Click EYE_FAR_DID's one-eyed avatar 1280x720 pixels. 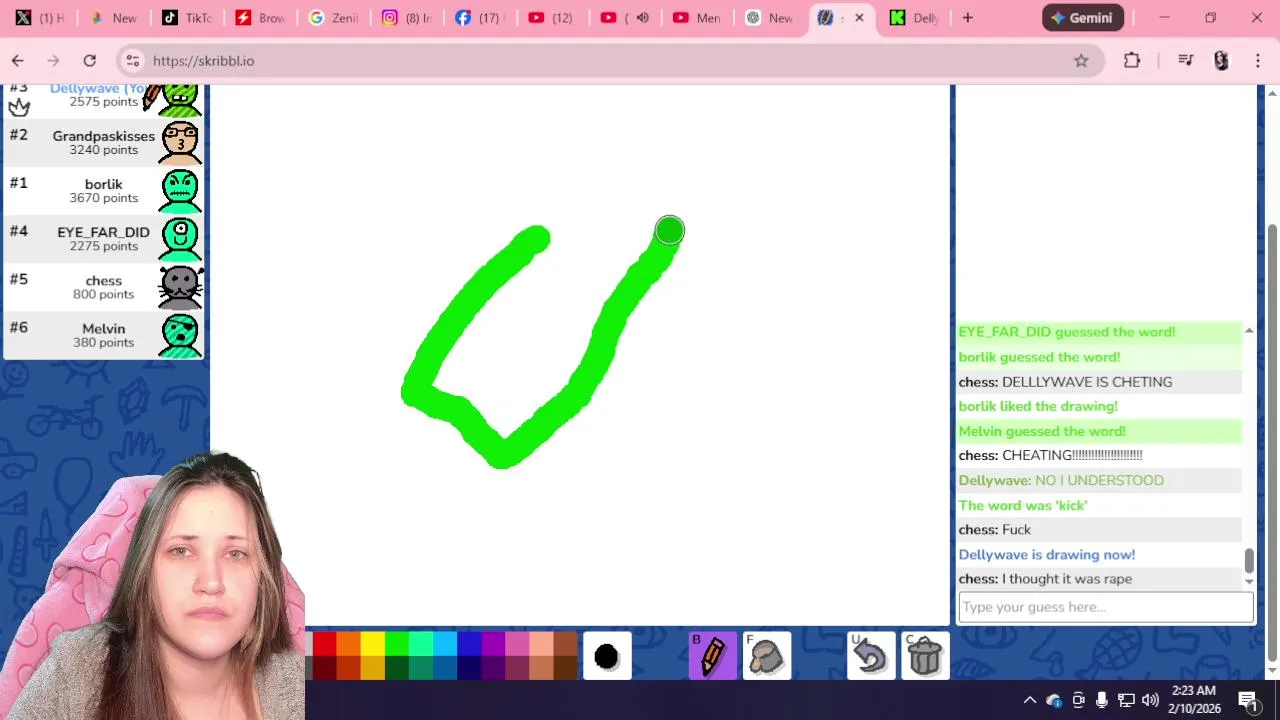click(180, 238)
